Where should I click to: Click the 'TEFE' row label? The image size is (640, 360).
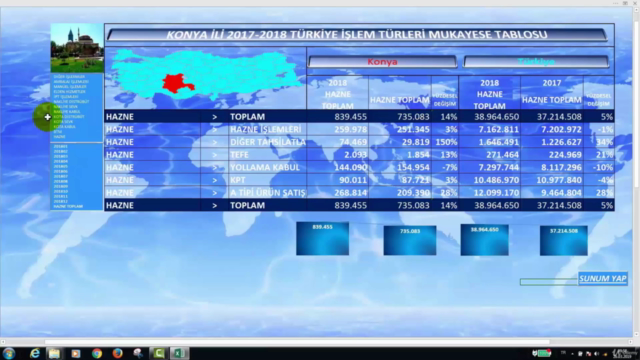[x=239, y=155]
